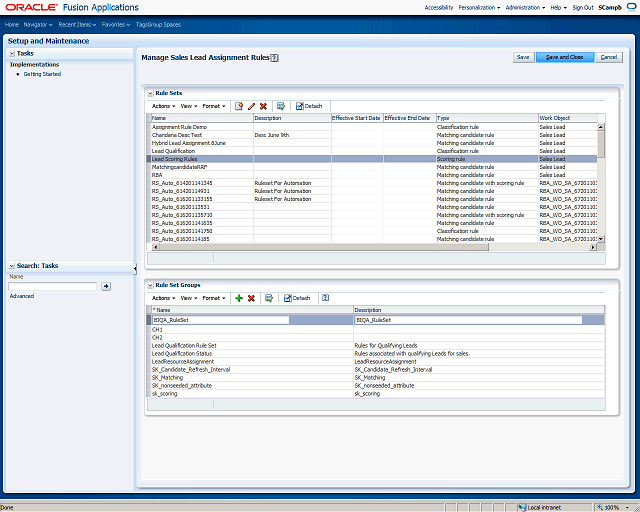Click Rule Sets vertical scrollbar up arrow

click(600, 127)
